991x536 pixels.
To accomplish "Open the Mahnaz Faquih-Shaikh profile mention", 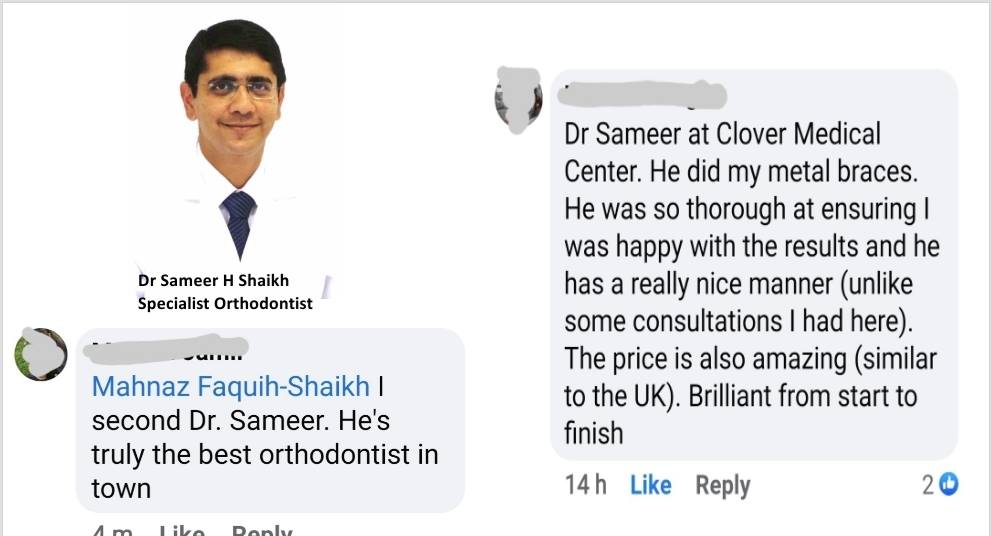I will click(230, 386).
